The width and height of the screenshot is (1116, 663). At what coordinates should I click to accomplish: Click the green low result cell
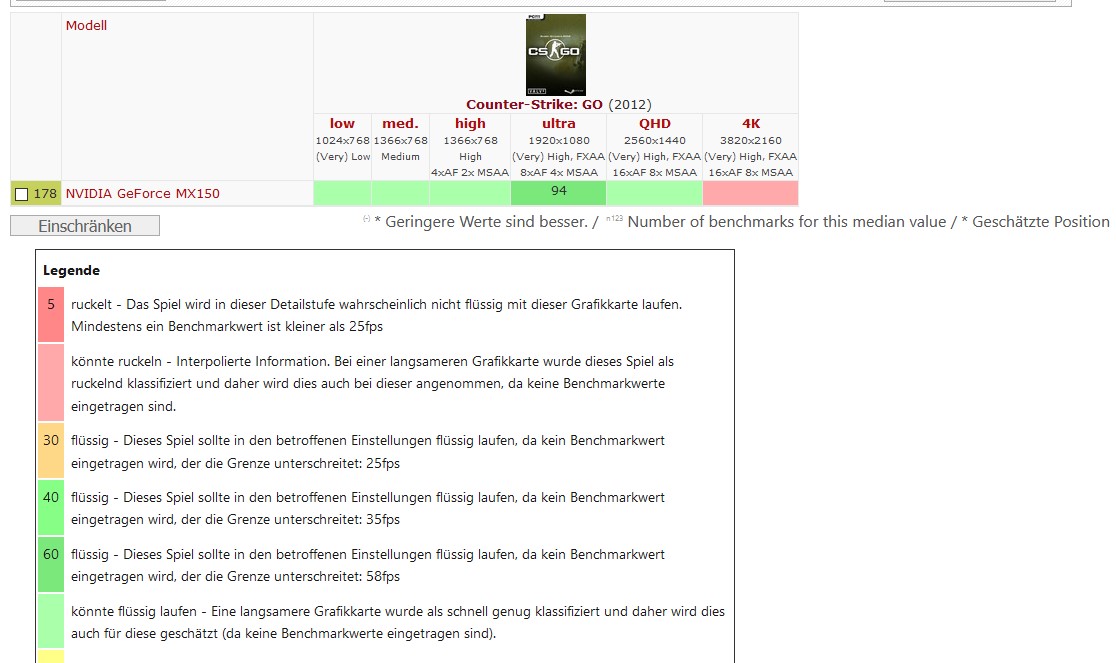342,193
